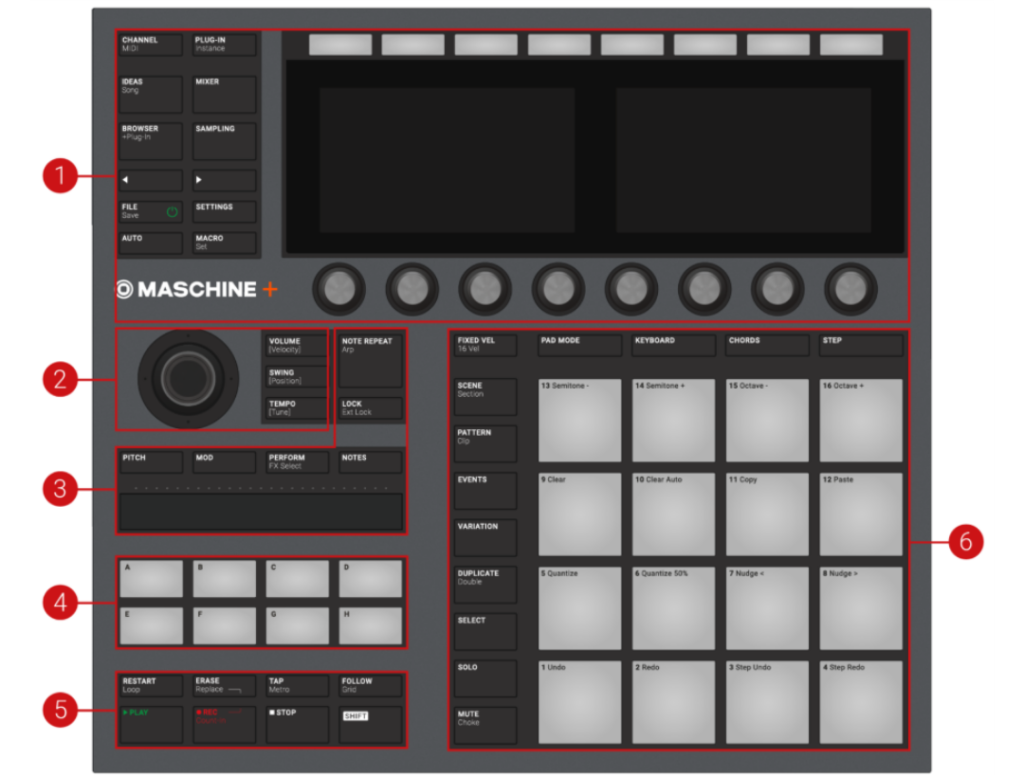The height and width of the screenshot is (777, 1024).
Task: Switch to CHORDS pad mode
Action: tap(767, 345)
